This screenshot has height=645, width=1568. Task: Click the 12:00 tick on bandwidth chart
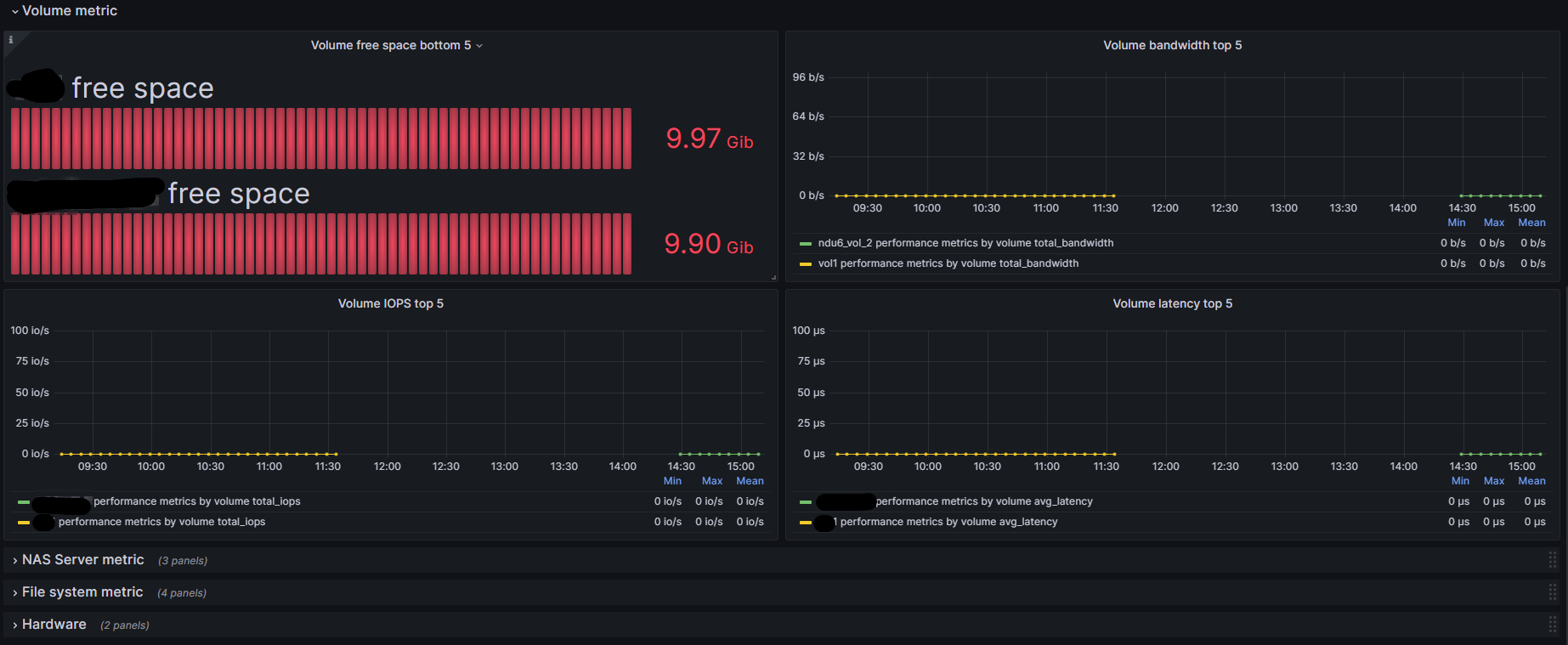(x=1164, y=208)
